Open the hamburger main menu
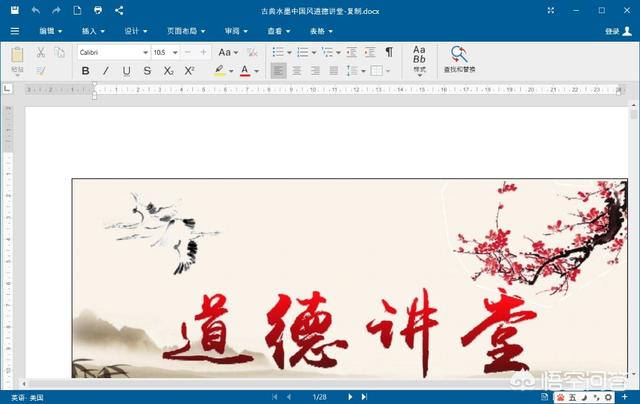 [x=15, y=31]
